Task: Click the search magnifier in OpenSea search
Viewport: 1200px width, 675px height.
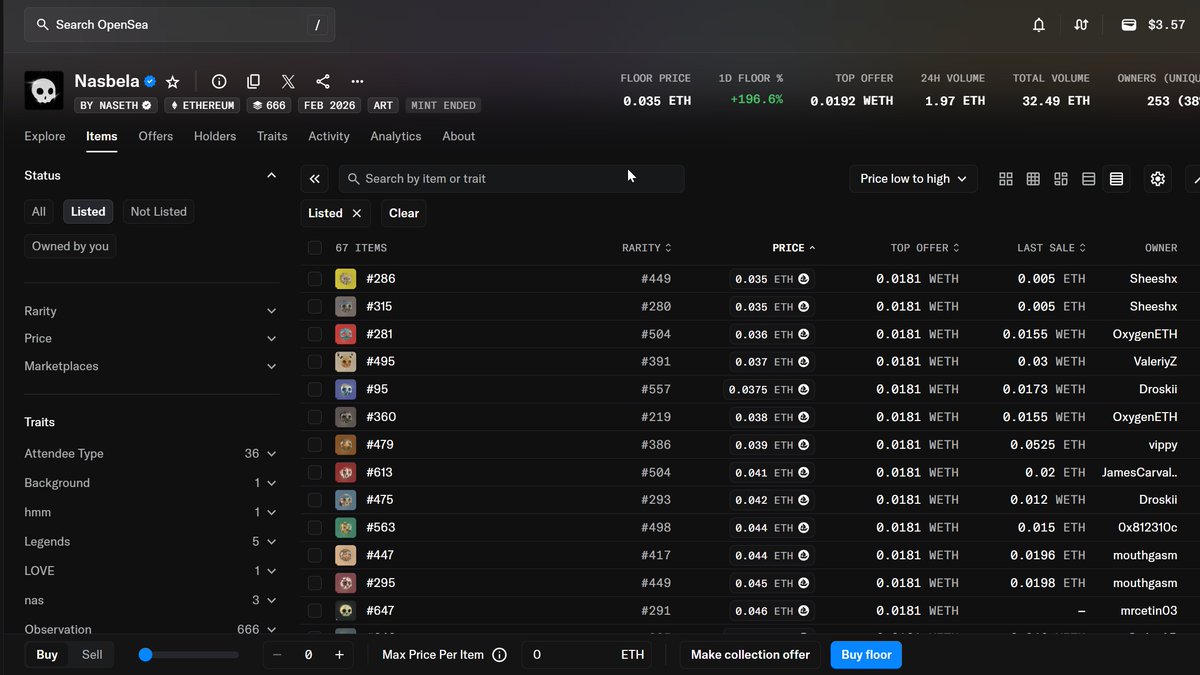Action: (x=43, y=25)
